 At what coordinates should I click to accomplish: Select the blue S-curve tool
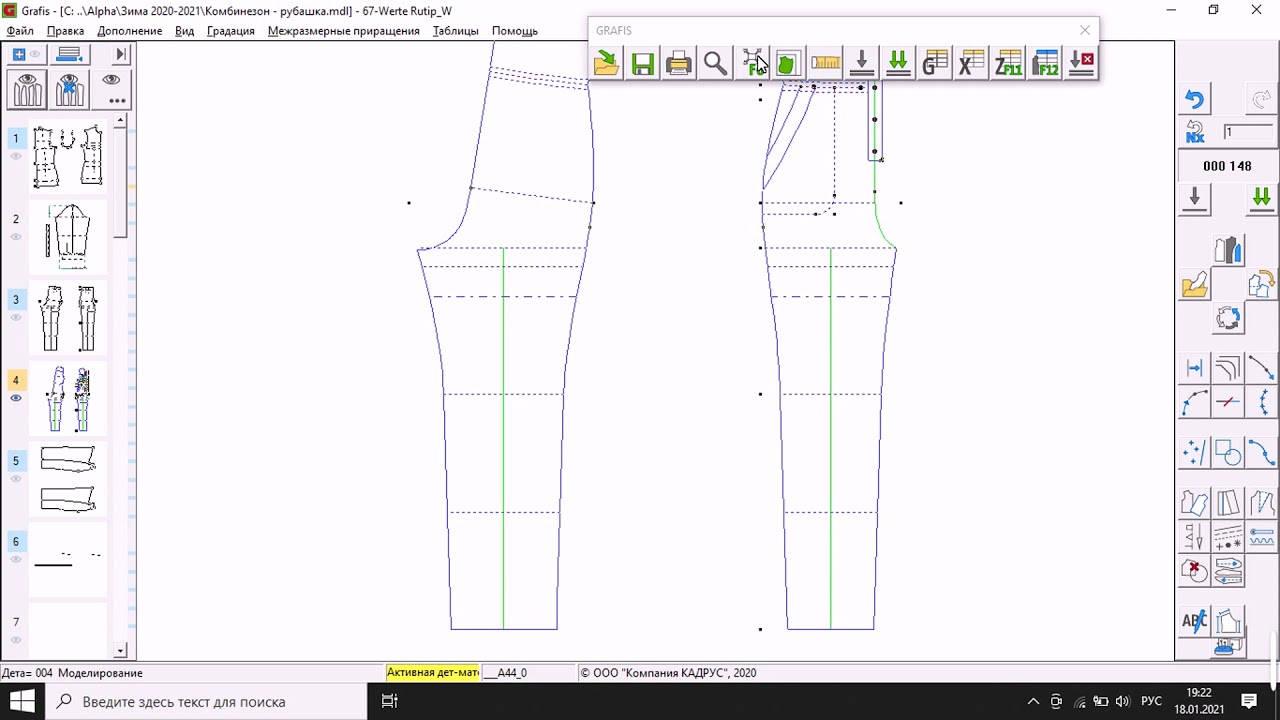click(x=1261, y=453)
